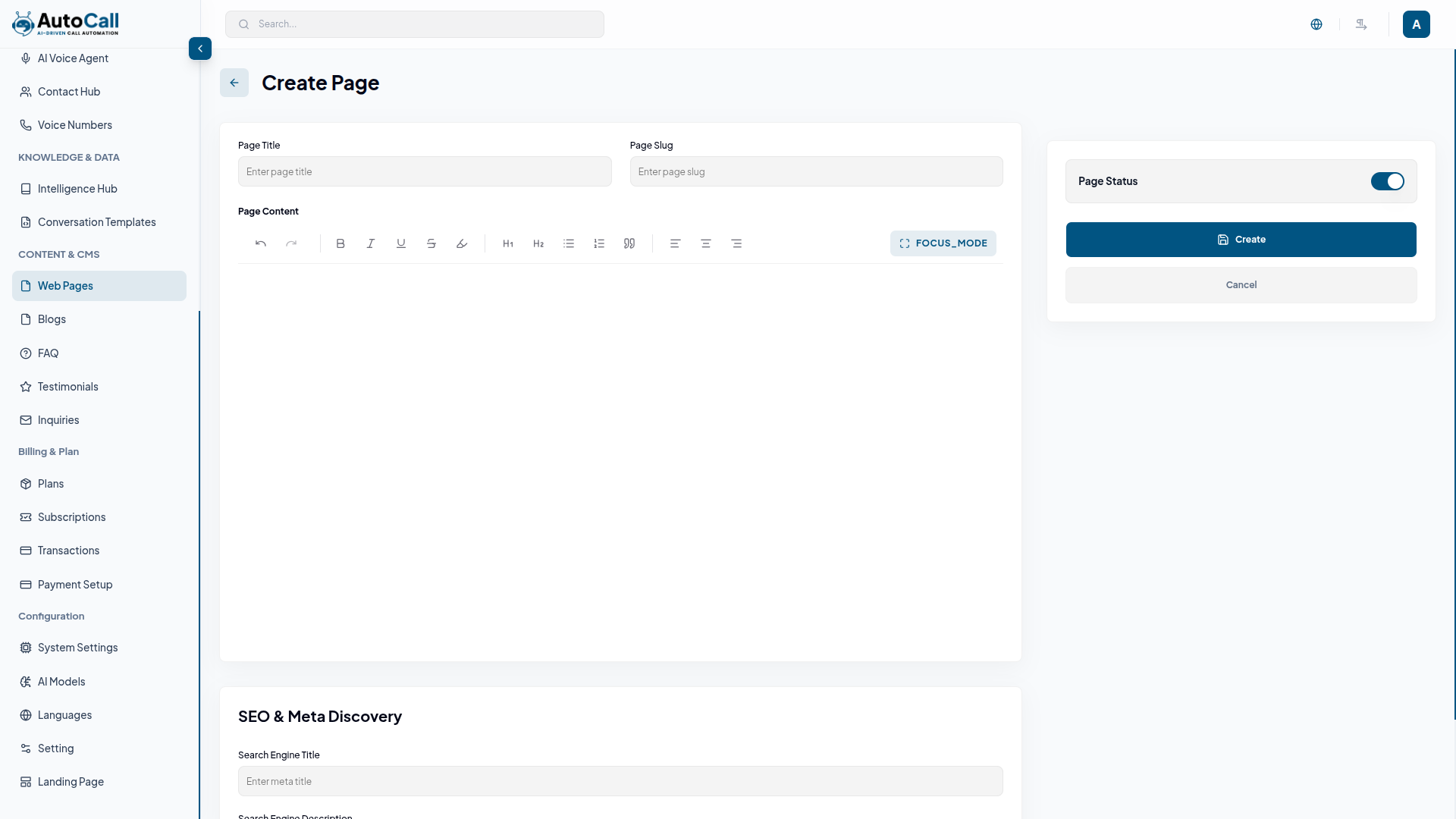This screenshot has width=1456, height=819.
Task: Open Payment Setup in sidebar
Action: [99, 585]
